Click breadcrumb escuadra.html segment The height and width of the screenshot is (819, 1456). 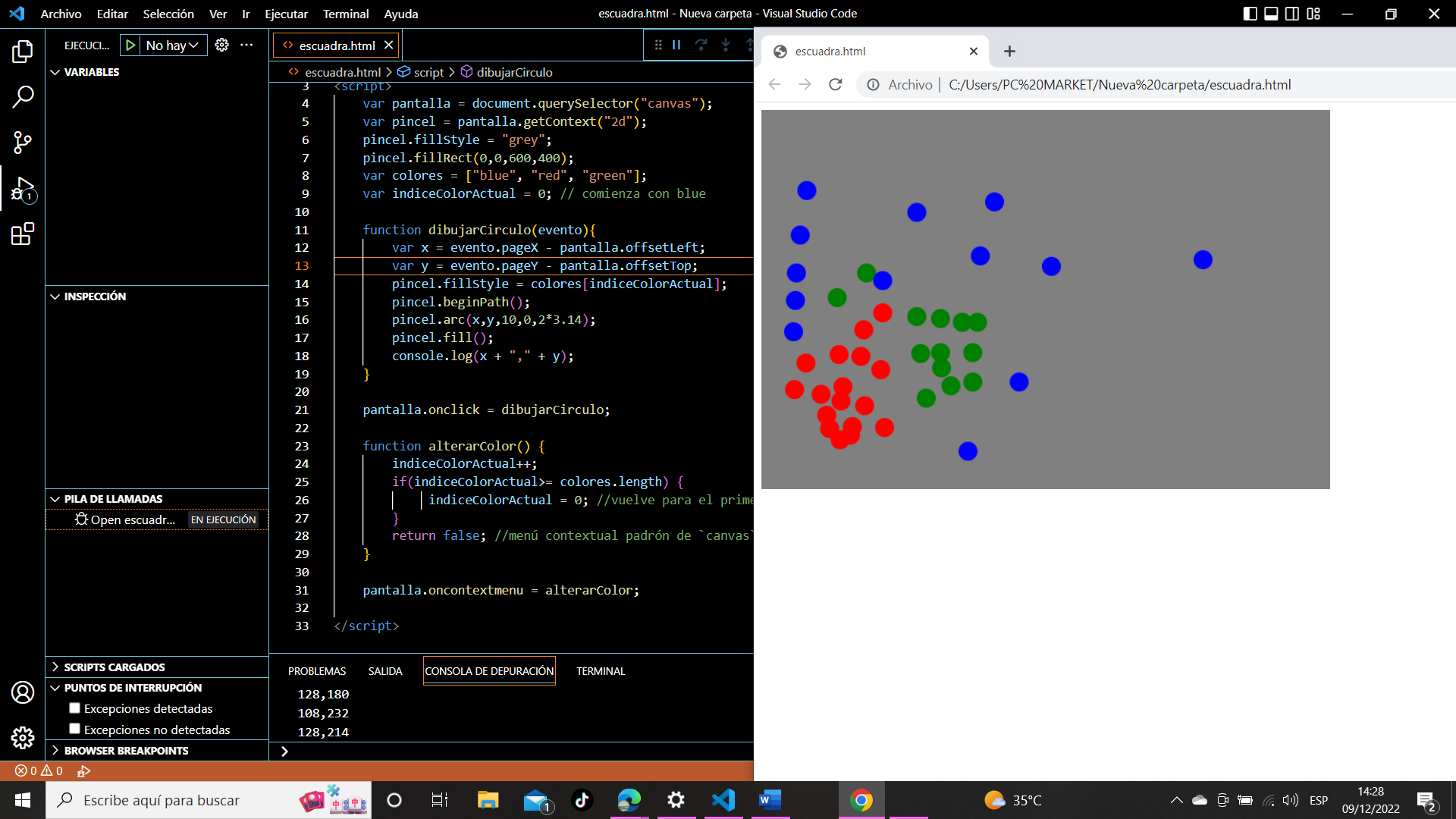coord(343,72)
